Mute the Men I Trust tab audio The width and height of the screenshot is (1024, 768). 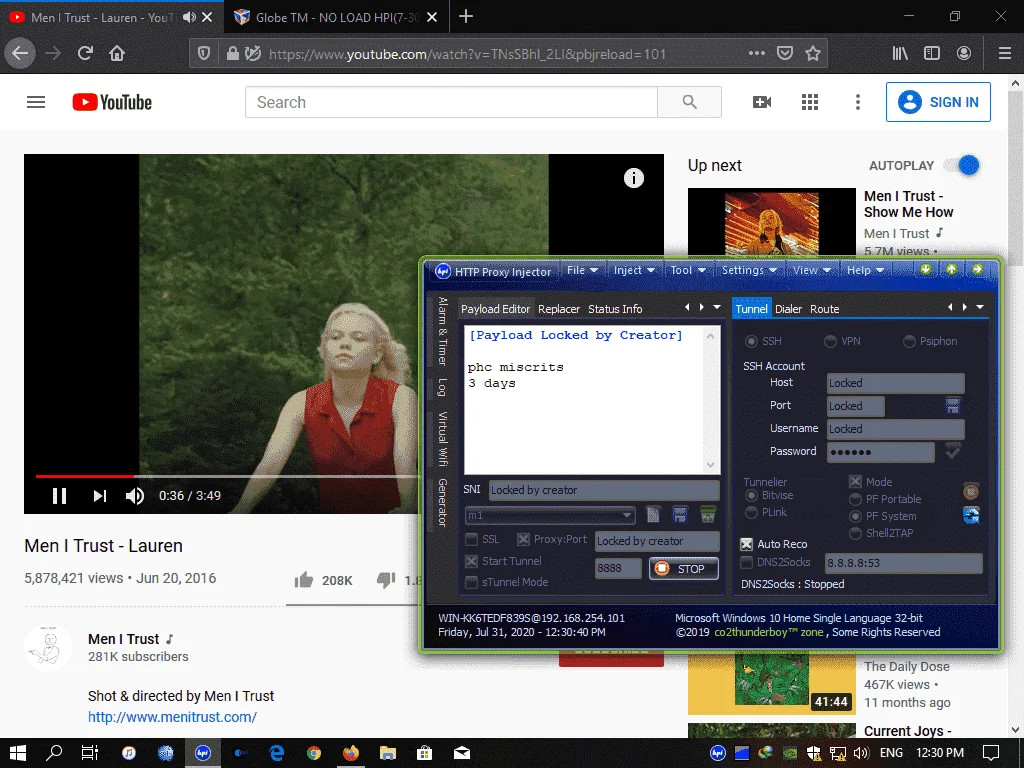tap(189, 17)
